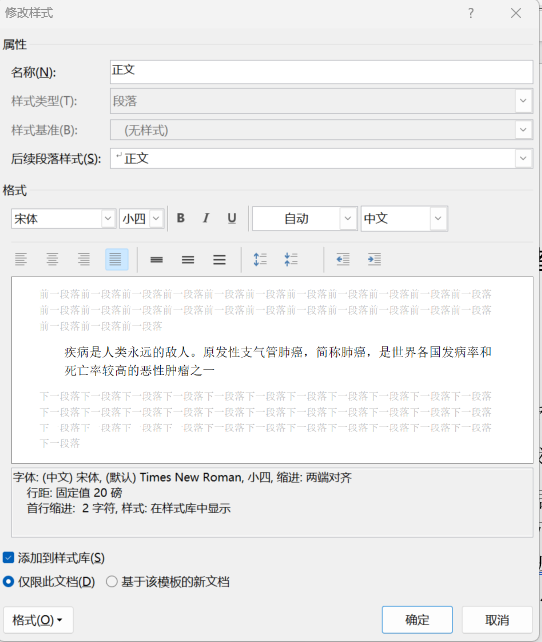Apply 1.5 line spacing
This screenshot has height=642, width=542.
click(x=188, y=260)
